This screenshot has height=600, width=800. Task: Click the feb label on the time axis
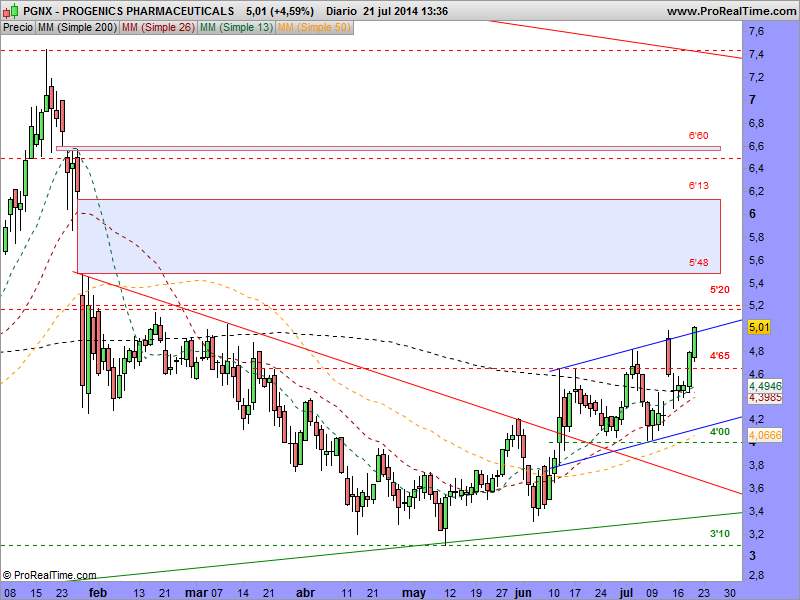point(97,593)
